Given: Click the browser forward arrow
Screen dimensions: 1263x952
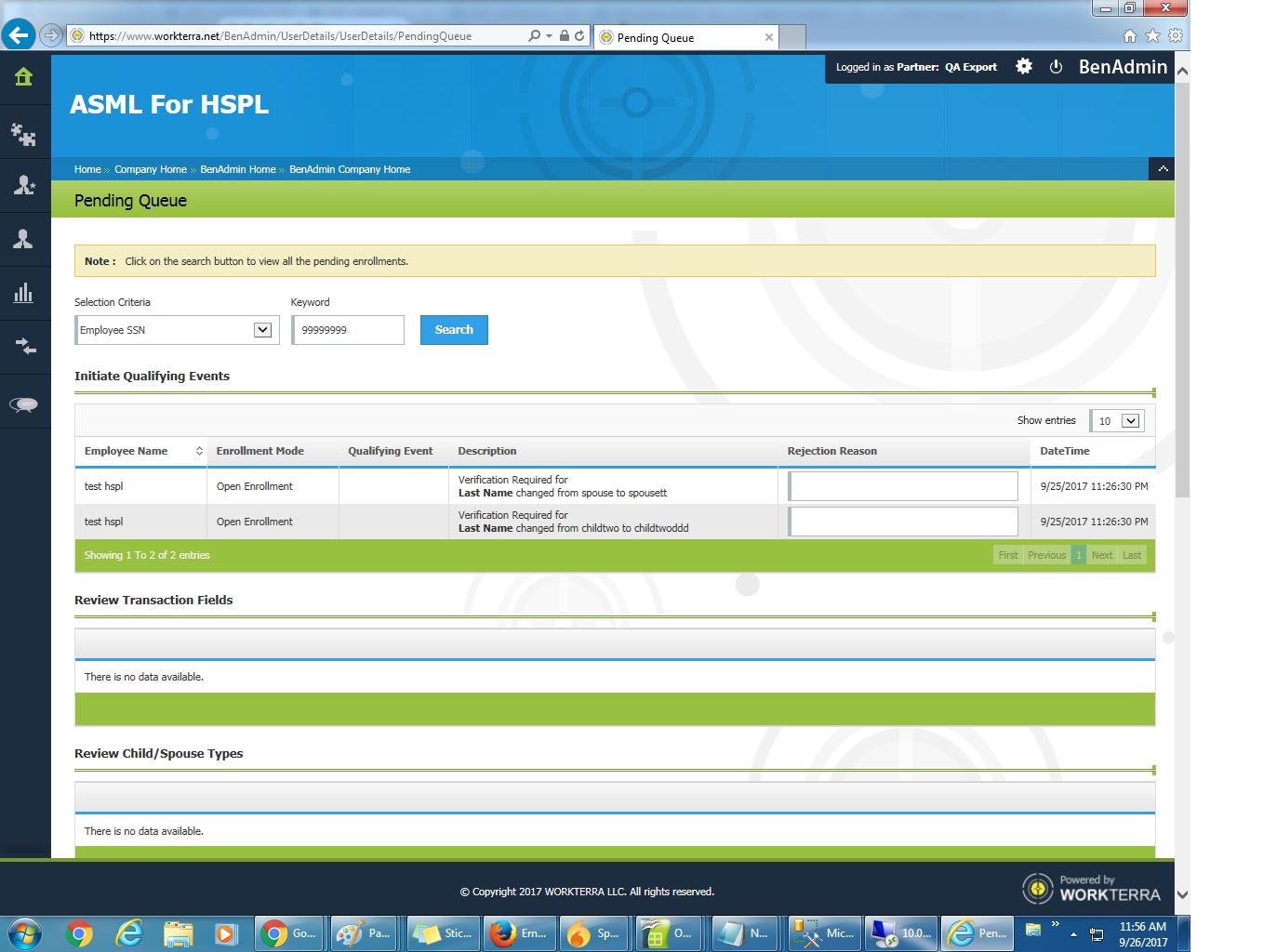Looking at the screenshot, I should (51, 35).
